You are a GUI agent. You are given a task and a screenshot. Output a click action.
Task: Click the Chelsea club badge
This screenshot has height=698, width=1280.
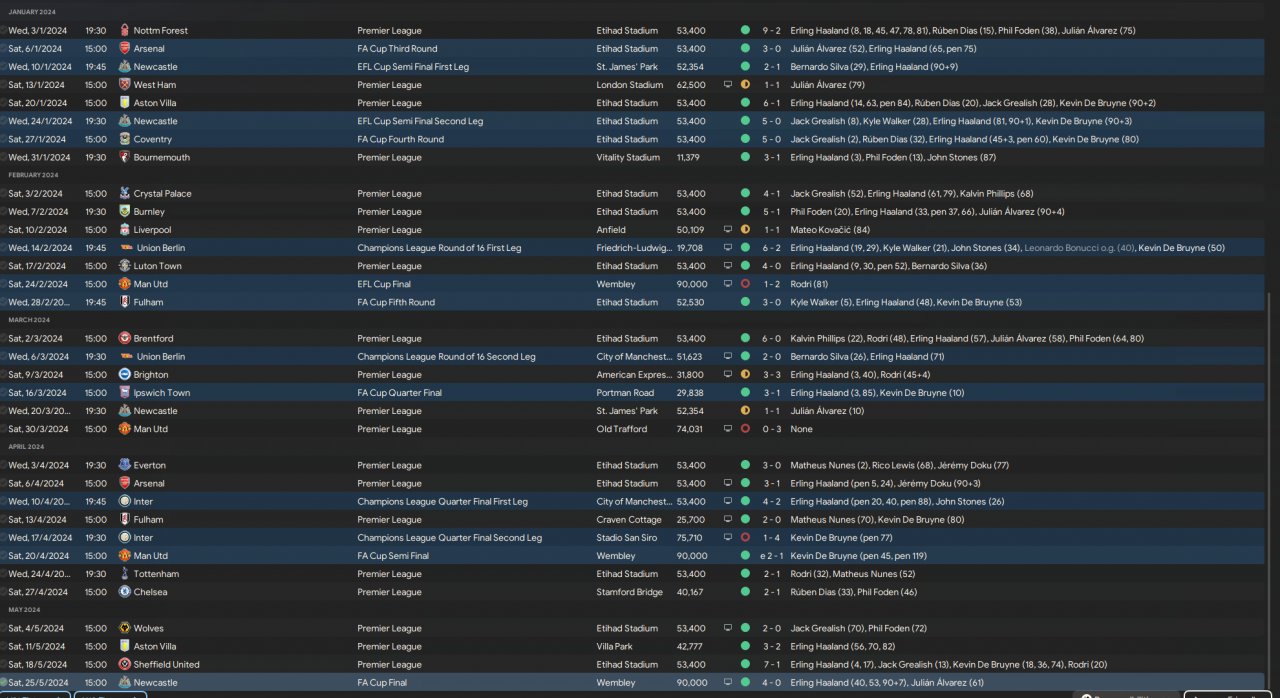[124, 592]
